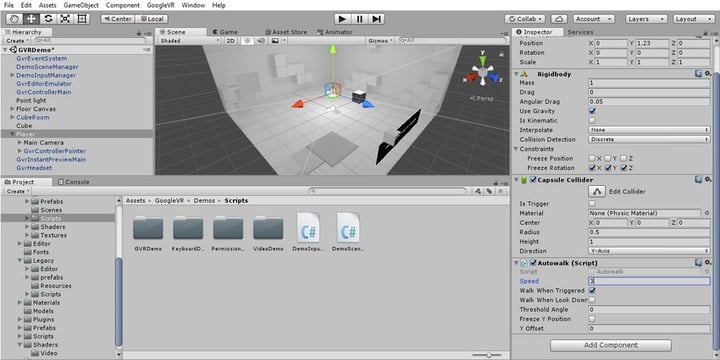Select the Hand tool
The height and width of the screenshot is (360, 720).
click(x=14, y=19)
